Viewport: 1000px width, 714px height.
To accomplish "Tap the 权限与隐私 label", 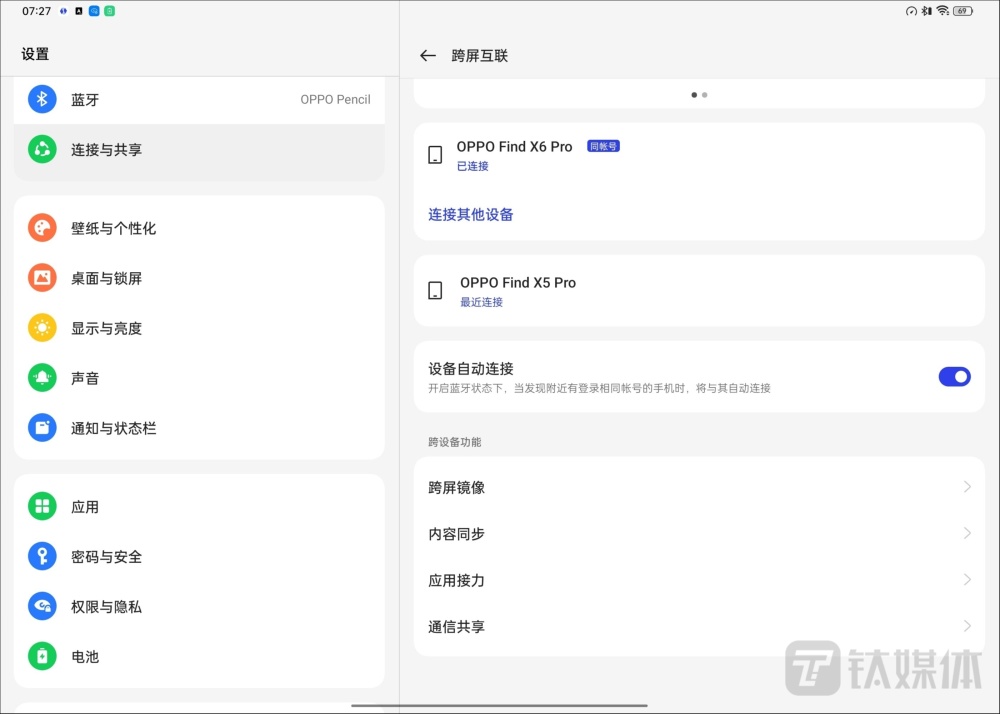I will pyautogui.click(x=107, y=607).
